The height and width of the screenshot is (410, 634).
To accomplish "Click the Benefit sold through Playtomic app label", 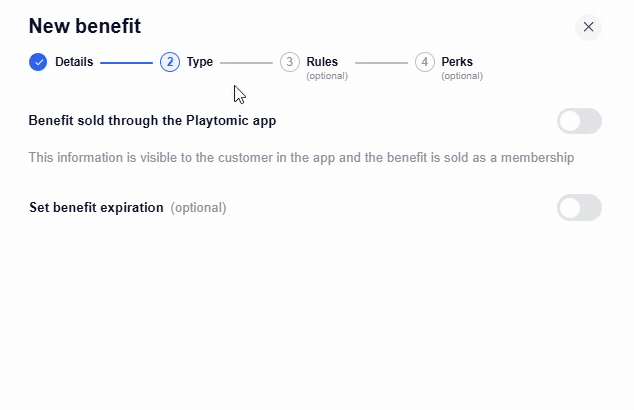I will tap(152, 121).
